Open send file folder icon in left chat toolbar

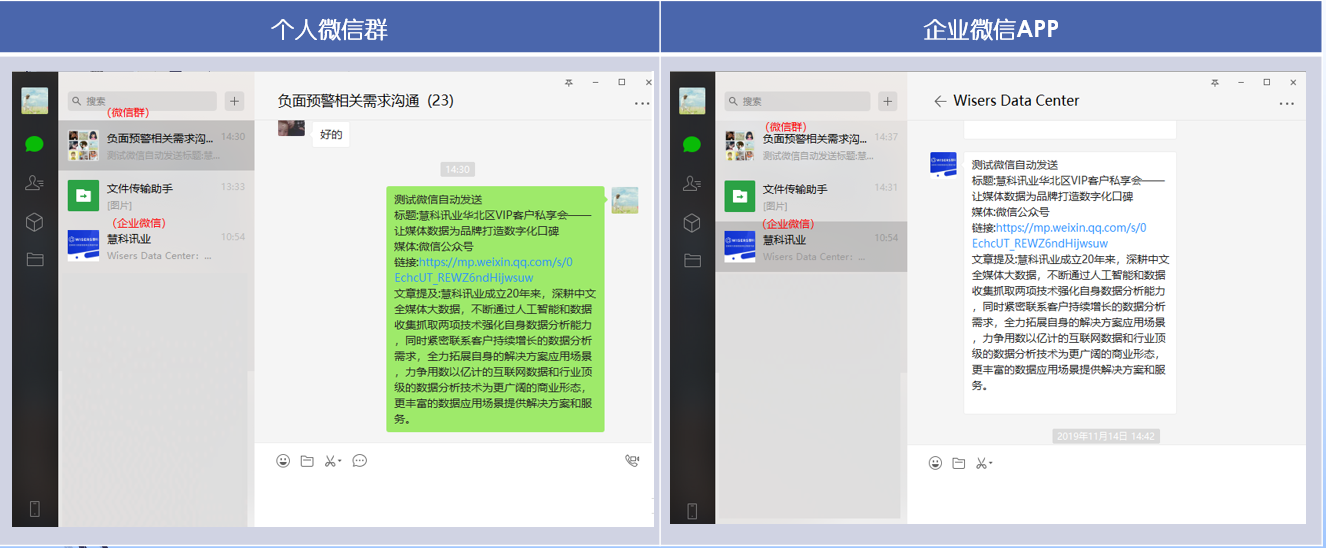tap(307, 461)
